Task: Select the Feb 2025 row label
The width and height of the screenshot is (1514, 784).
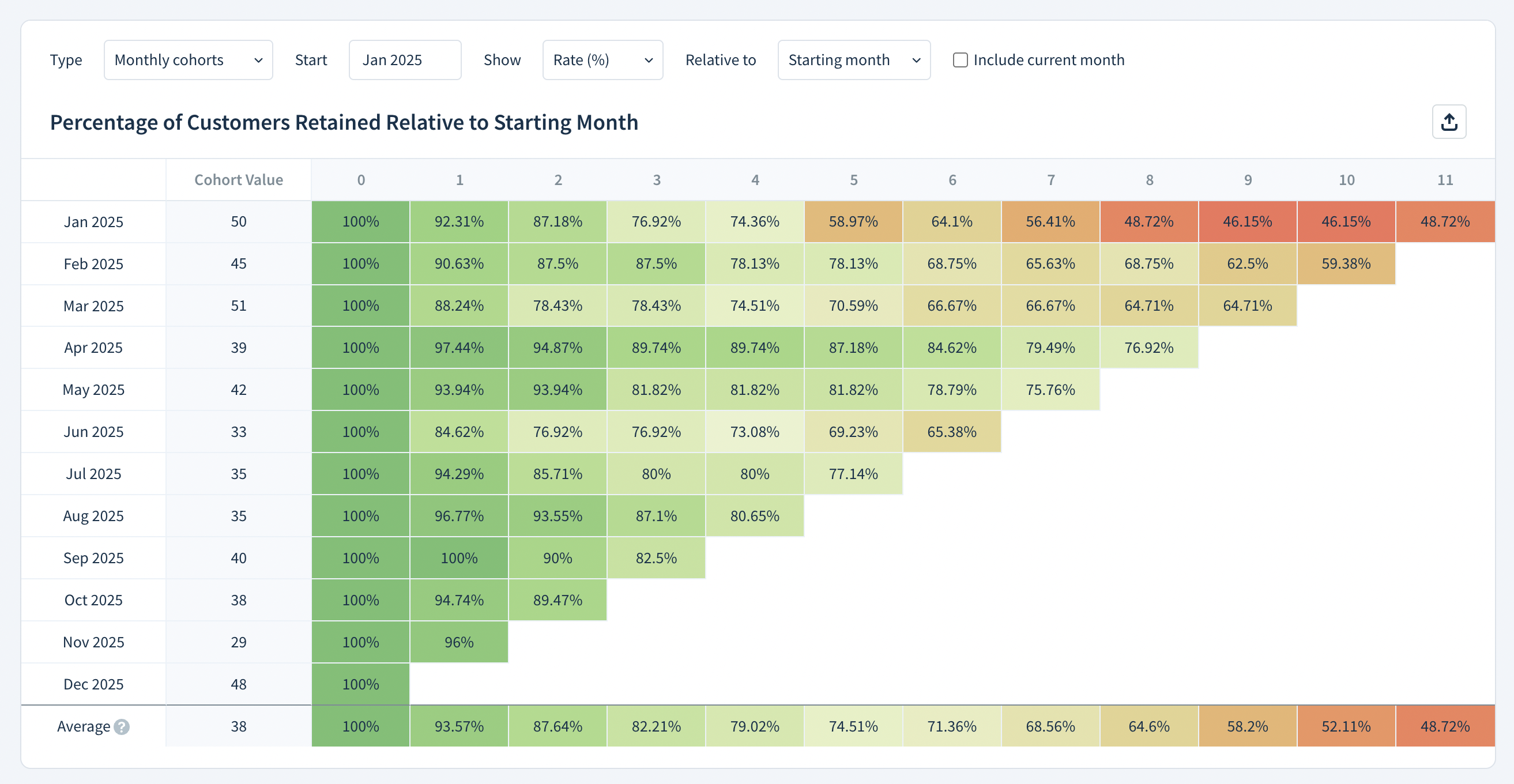Action: click(x=93, y=264)
